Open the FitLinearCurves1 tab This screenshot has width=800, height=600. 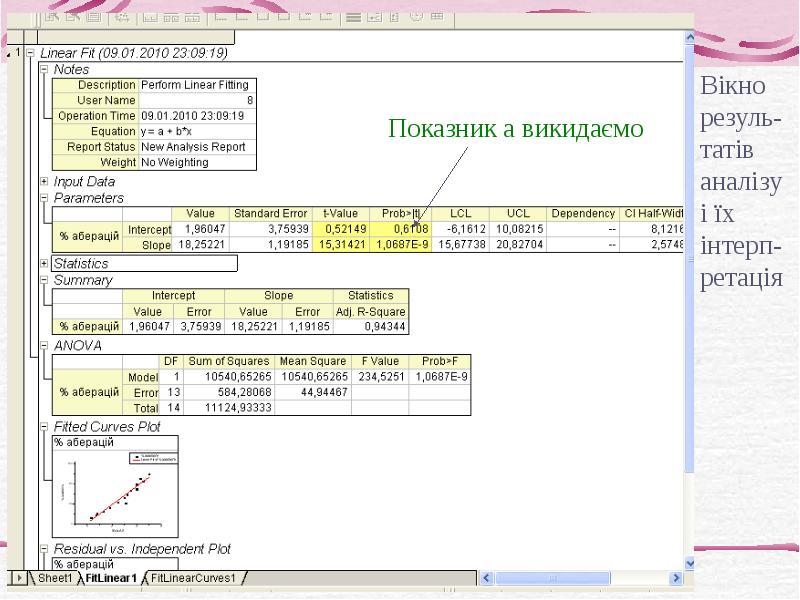195,578
